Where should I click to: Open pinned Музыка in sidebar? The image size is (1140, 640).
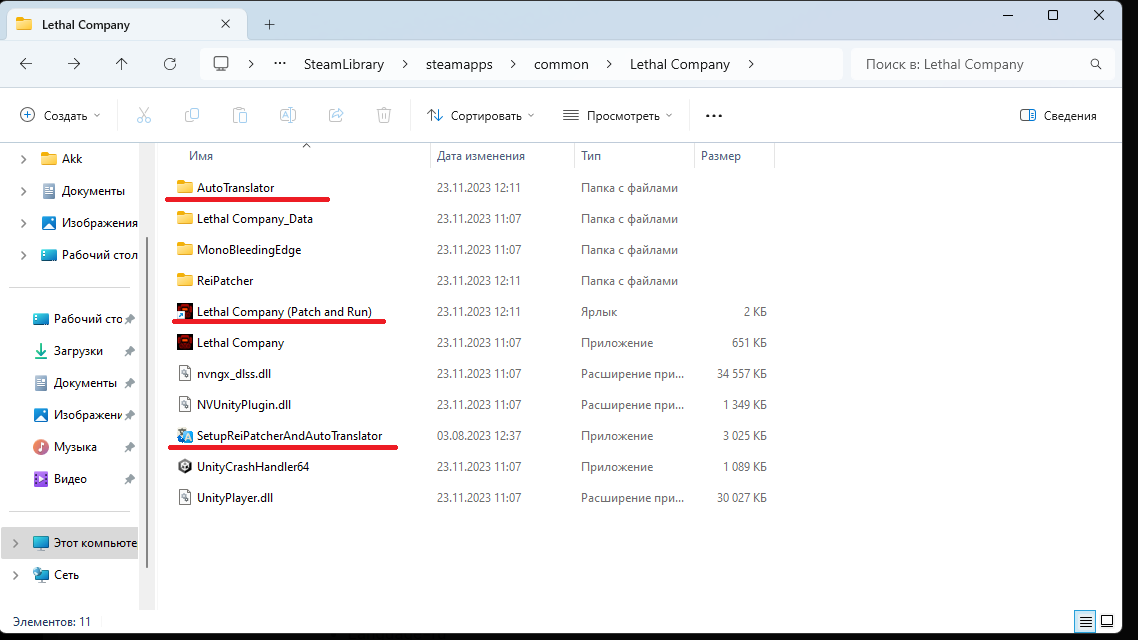pyautogui.click(x=75, y=447)
